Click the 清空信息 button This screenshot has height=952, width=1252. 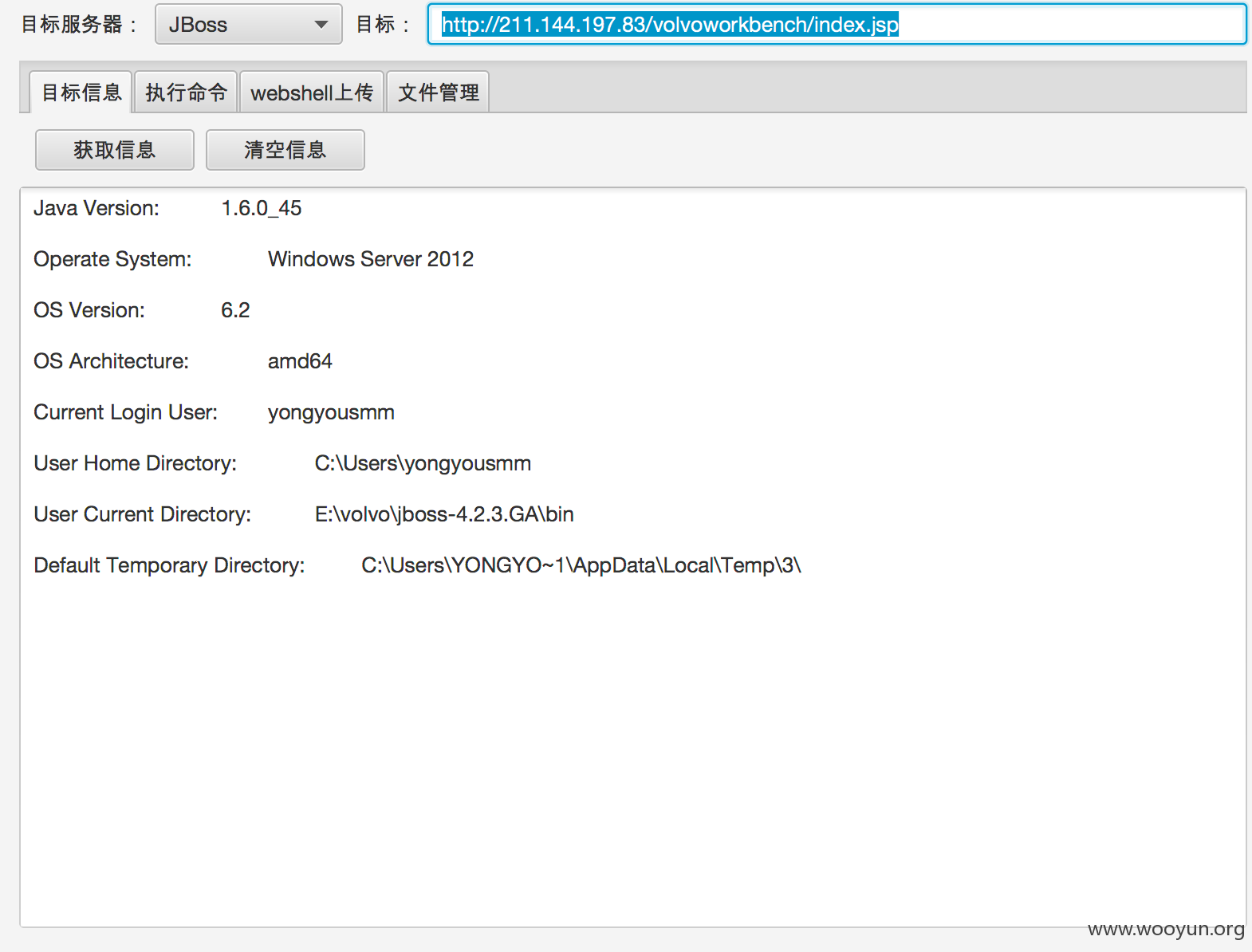(285, 150)
